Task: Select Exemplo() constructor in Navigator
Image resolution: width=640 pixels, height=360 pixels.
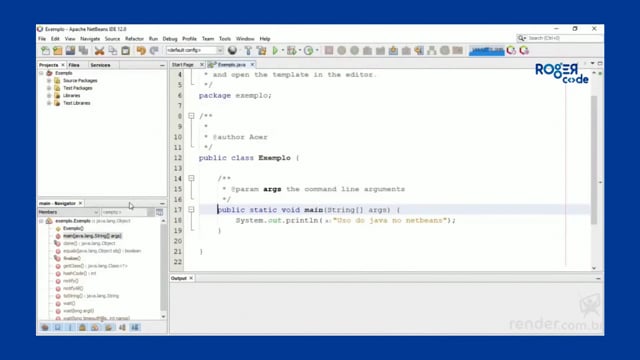Action: point(73,229)
